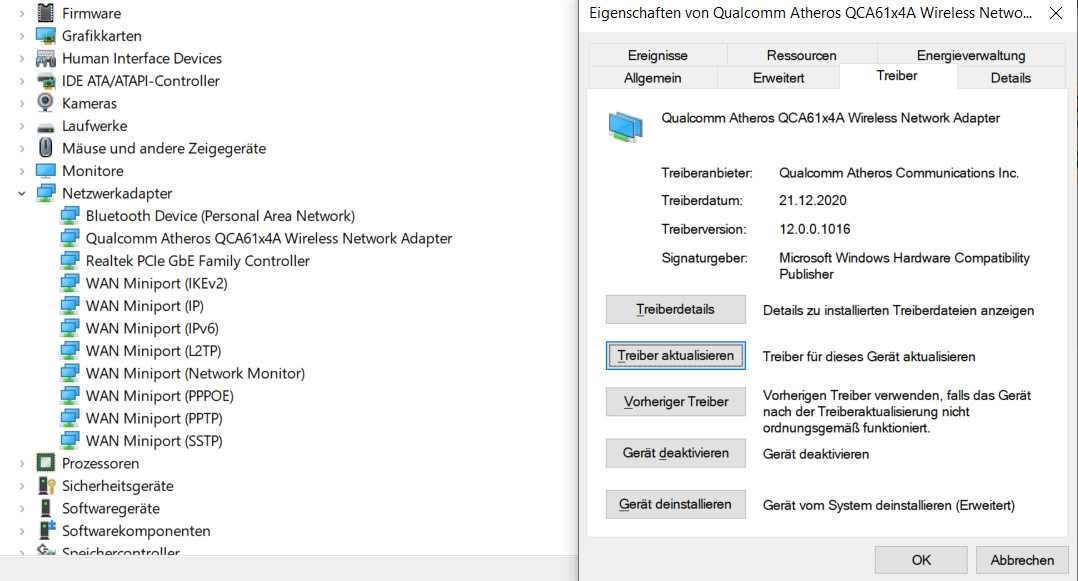Switch to the Ressourcen tab
1078x581 pixels.
point(802,55)
